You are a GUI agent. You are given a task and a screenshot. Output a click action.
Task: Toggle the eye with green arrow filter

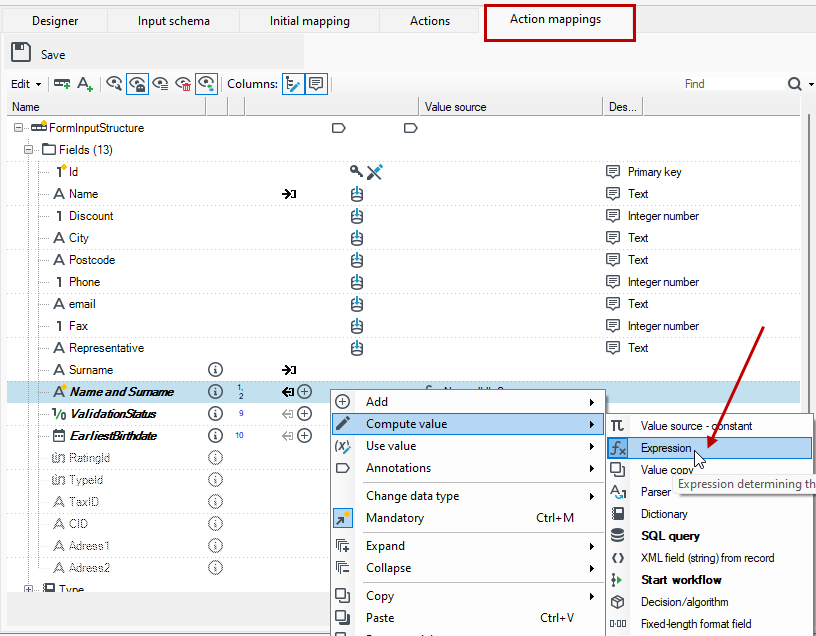click(x=206, y=84)
